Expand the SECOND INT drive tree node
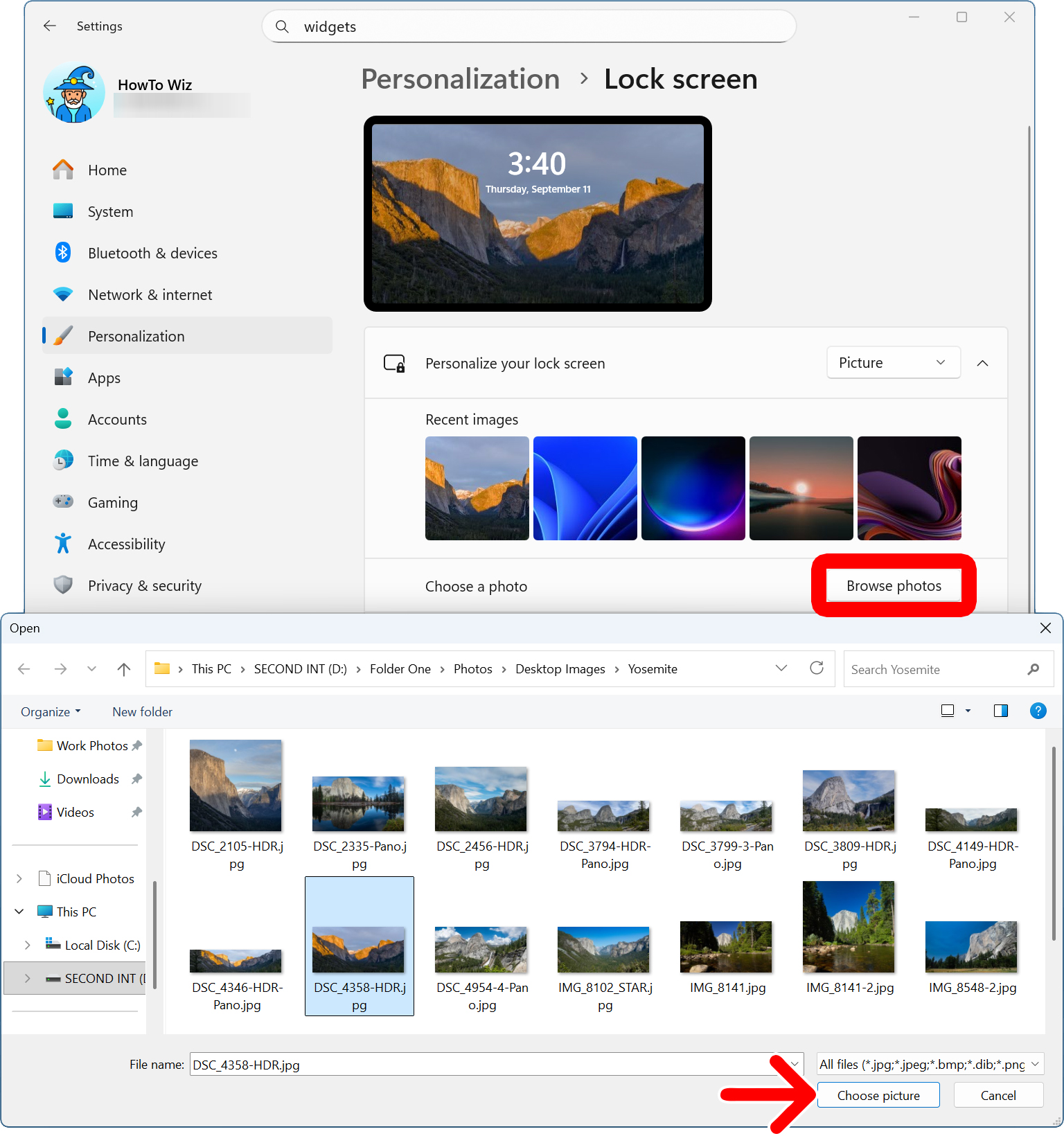The image size is (1064, 1136). coord(28,979)
